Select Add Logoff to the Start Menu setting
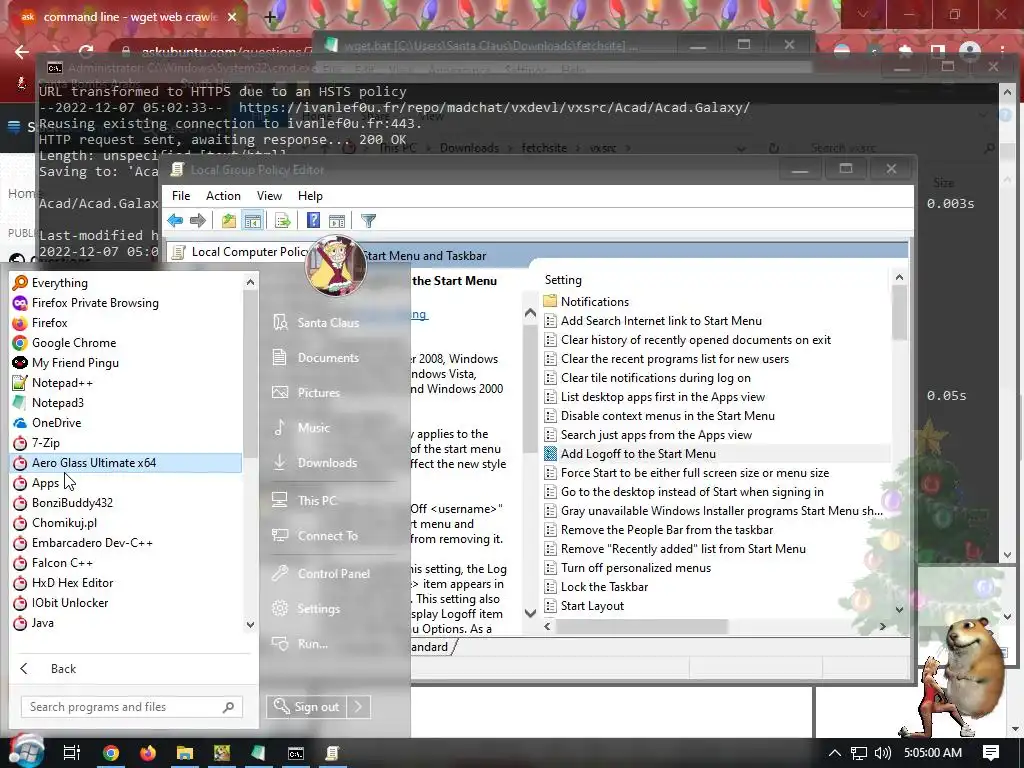This screenshot has height=768, width=1024. [638, 454]
